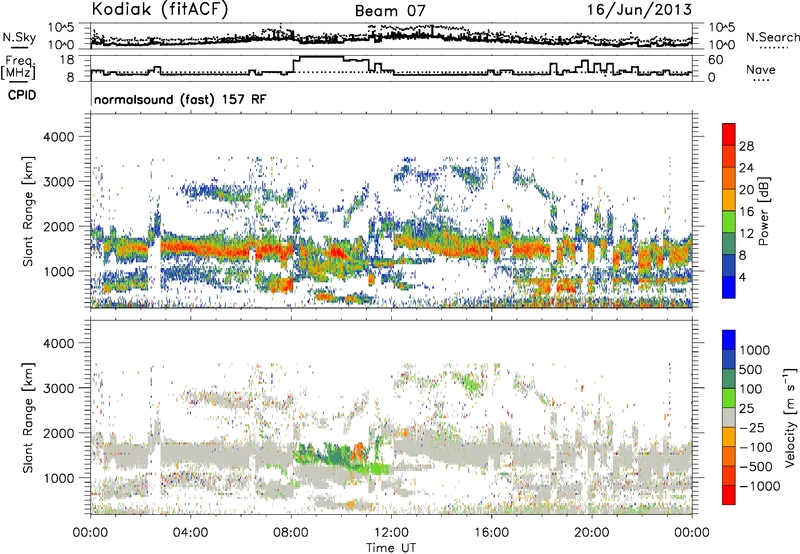The image size is (800, 554).
Task: Click the '-25' velocity colorbar label
Action: click(x=750, y=428)
